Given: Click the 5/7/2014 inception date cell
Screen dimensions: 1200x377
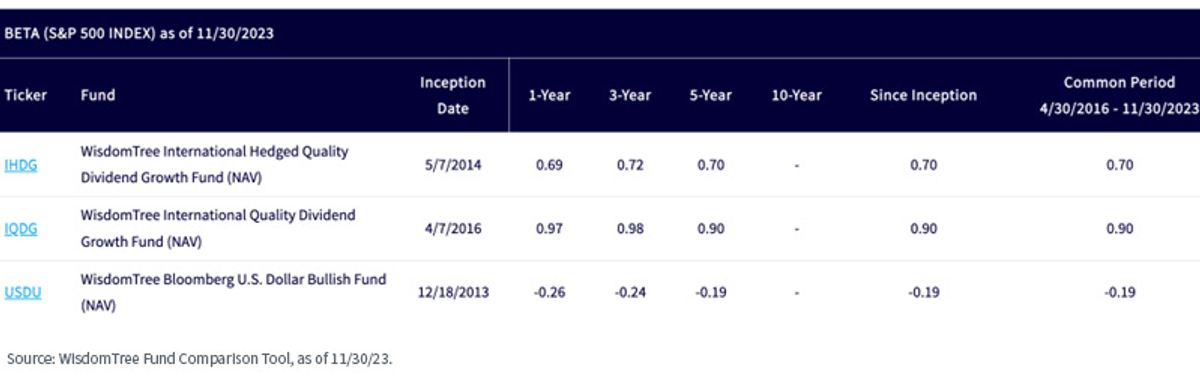Looking at the screenshot, I should point(453,165).
